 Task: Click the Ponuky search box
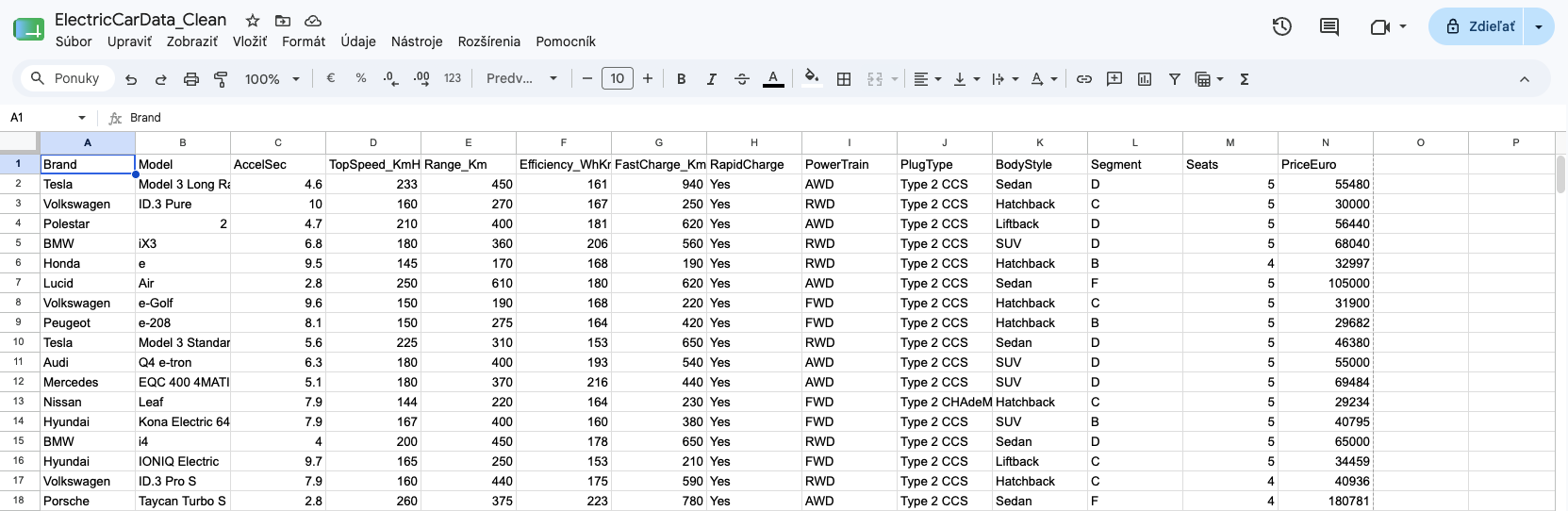tap(66, 78)
